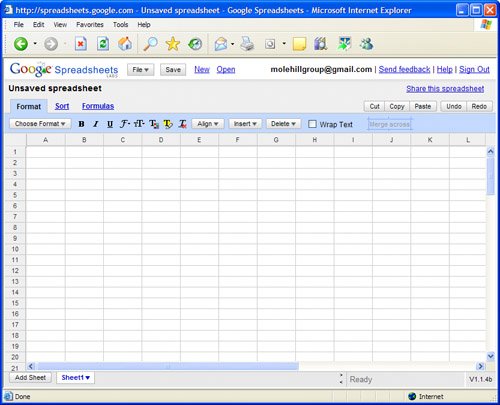Click the Windows flag logo
500x405 pixels.
click(x=486, y=24)
